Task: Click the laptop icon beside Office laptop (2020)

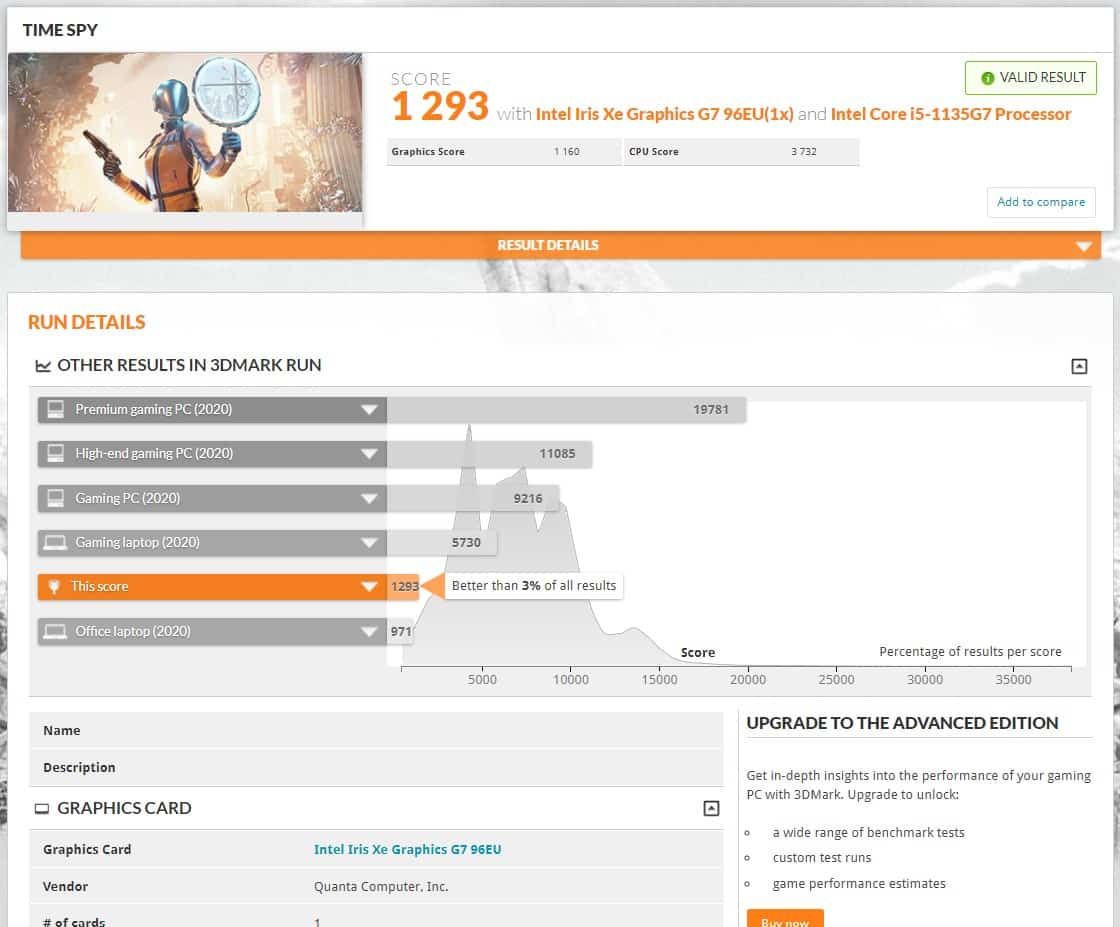Action: [x=56, y=631]
